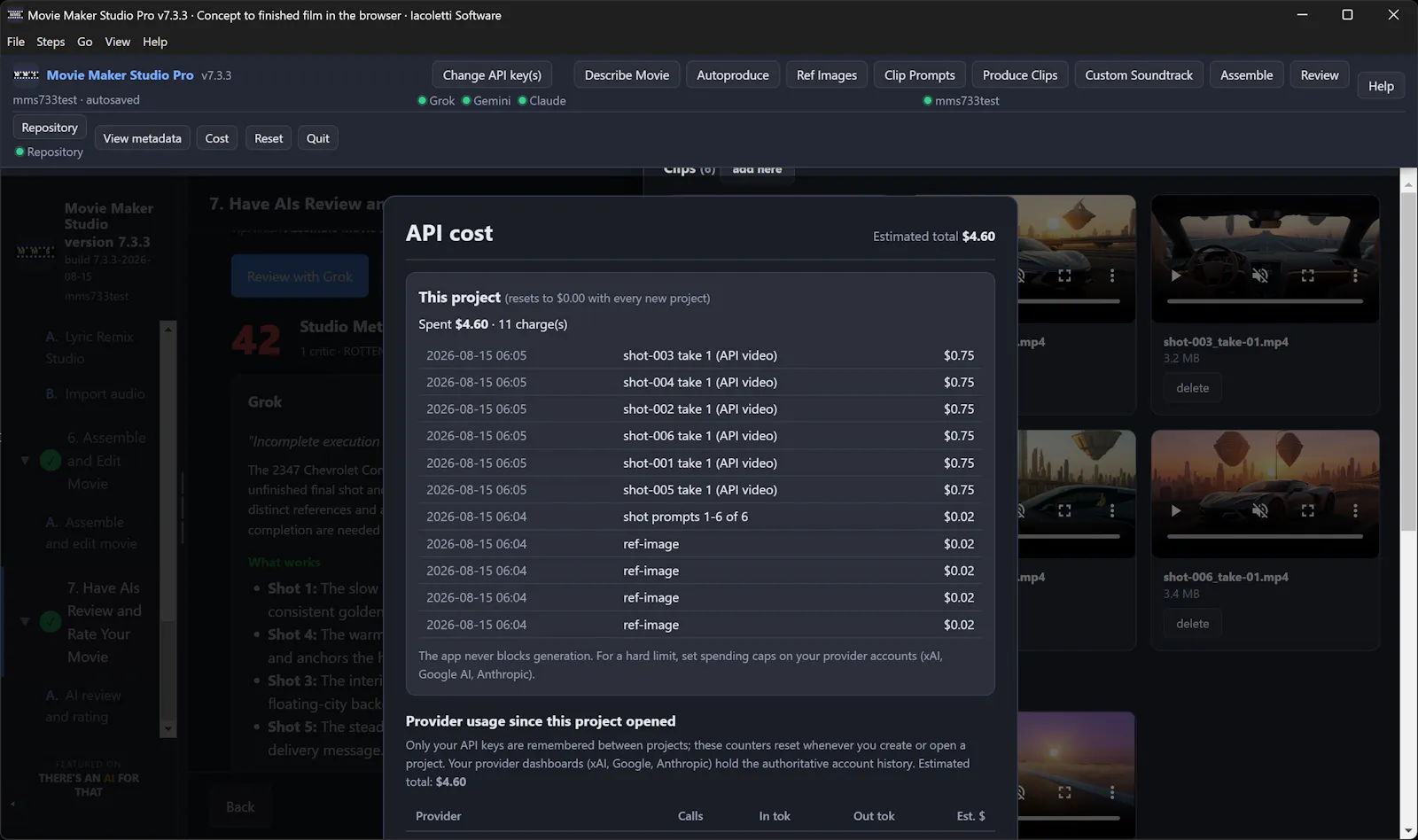Delete the shot-006_take-01.mp4 clip
1418x840 pixels.
click(1192, 624)
